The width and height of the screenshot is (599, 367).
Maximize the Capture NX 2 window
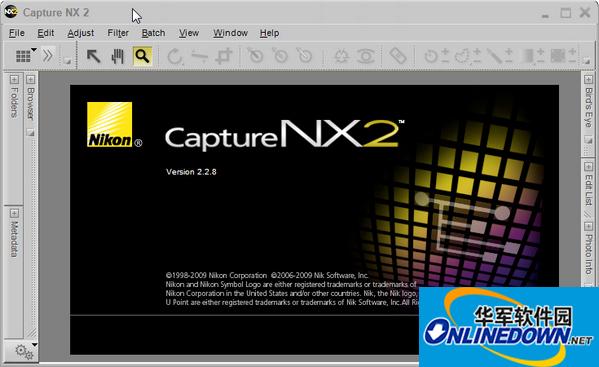[x=565, y=13]
